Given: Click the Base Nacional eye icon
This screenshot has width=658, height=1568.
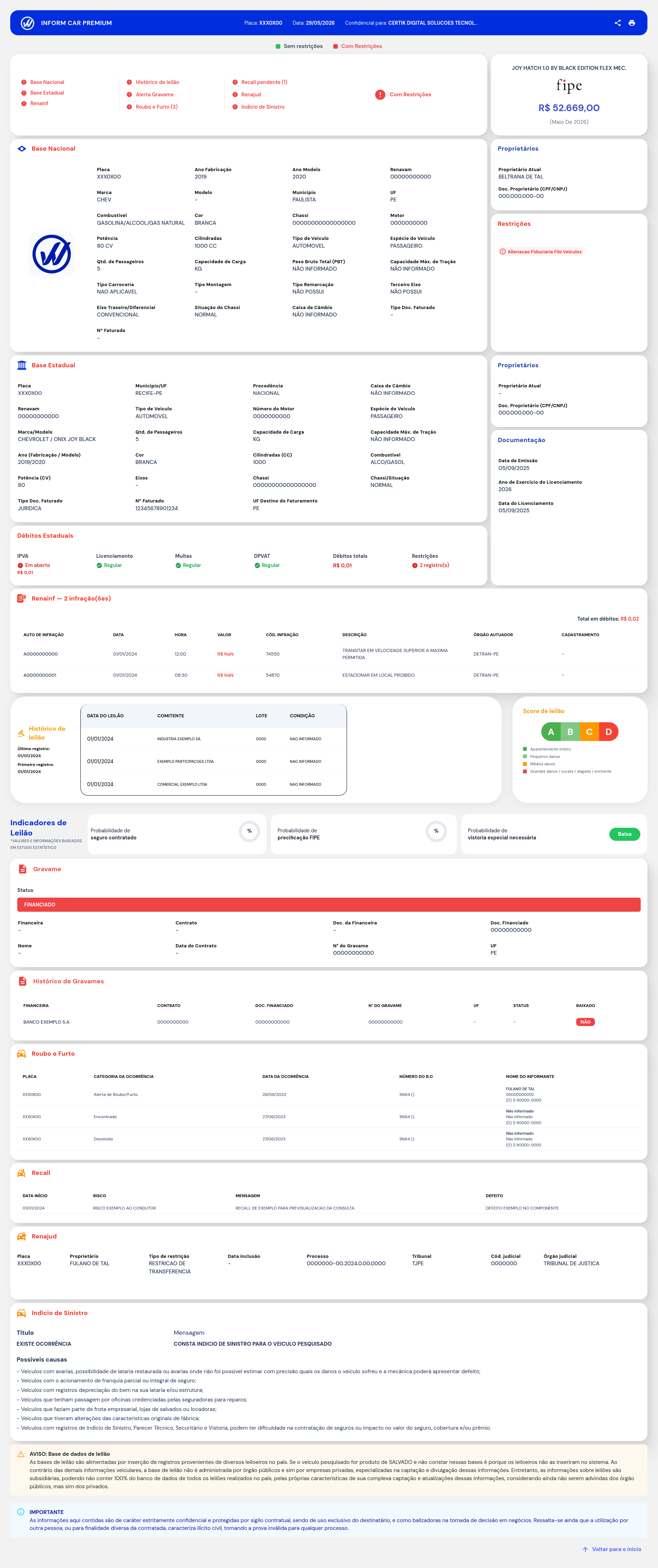Looking at the screenshot, I should (x=22, y=149).
